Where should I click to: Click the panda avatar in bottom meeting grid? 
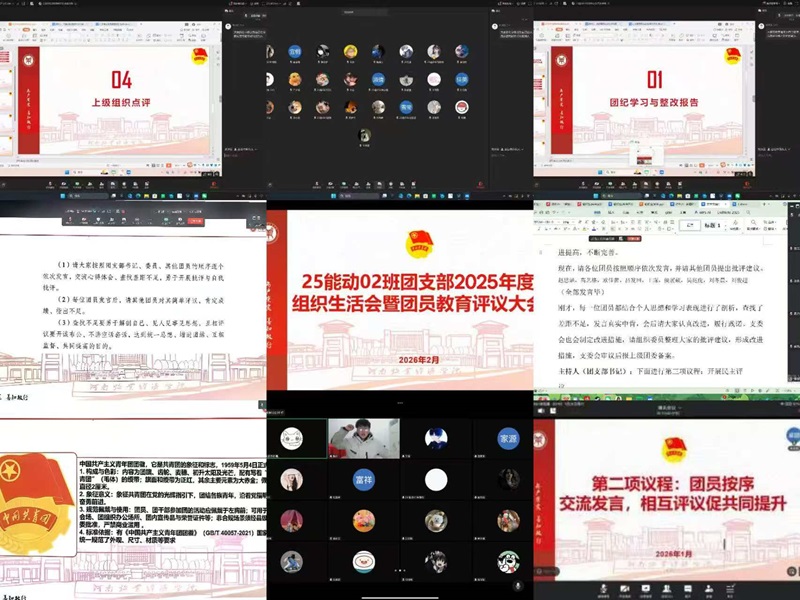tap(510, 560)
